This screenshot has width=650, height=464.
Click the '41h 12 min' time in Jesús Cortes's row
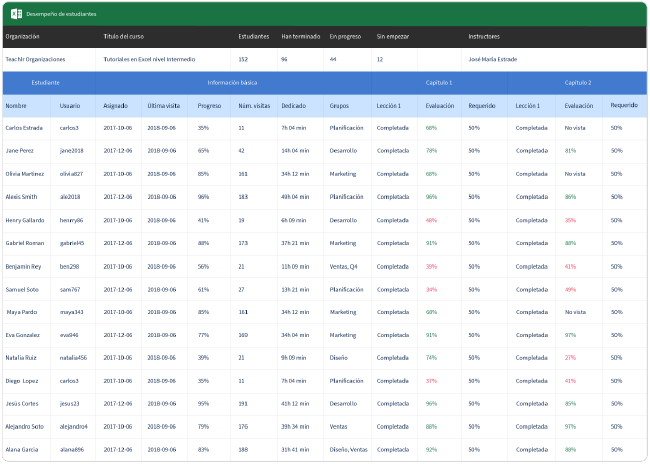(x=295, y=403)
